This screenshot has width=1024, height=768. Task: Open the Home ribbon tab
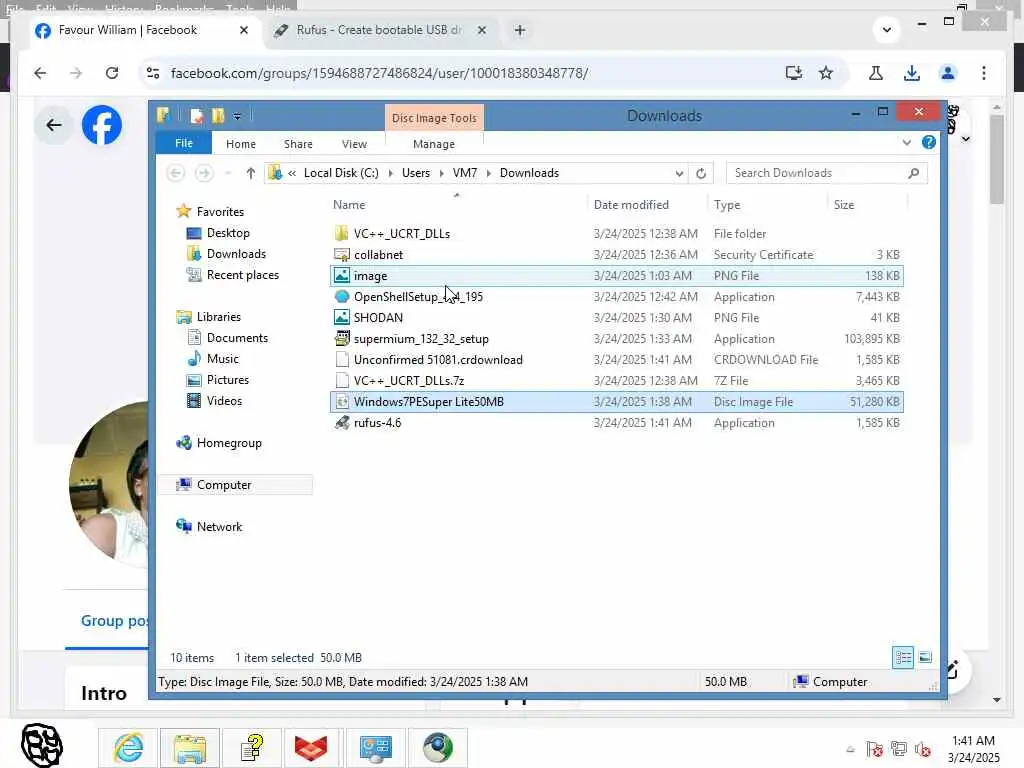coord(241,144)
